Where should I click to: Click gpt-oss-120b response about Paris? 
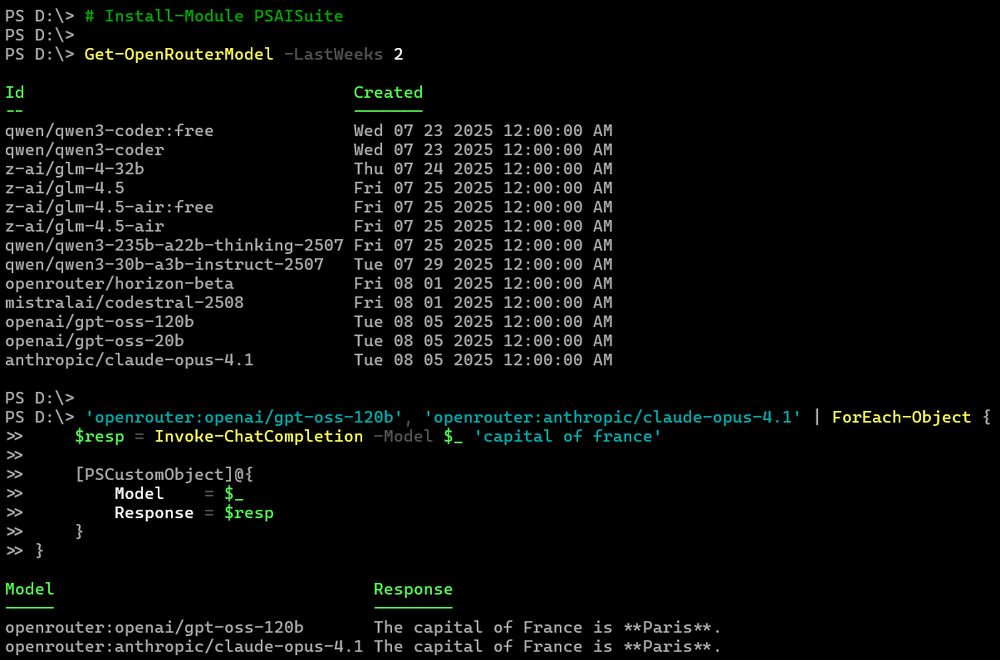[x=547, y=628]
